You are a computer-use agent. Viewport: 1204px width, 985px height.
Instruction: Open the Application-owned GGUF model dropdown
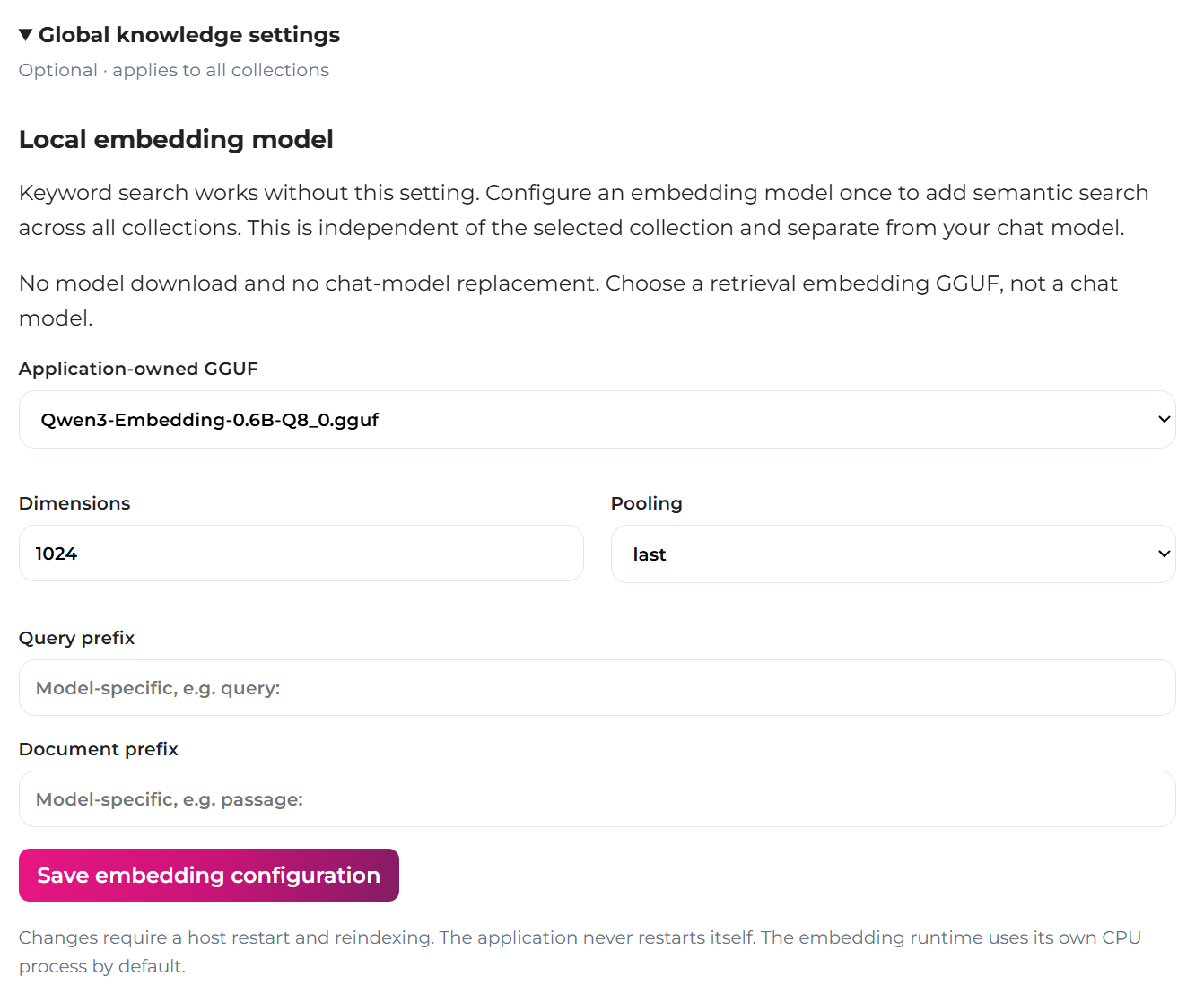coord(598,420)
